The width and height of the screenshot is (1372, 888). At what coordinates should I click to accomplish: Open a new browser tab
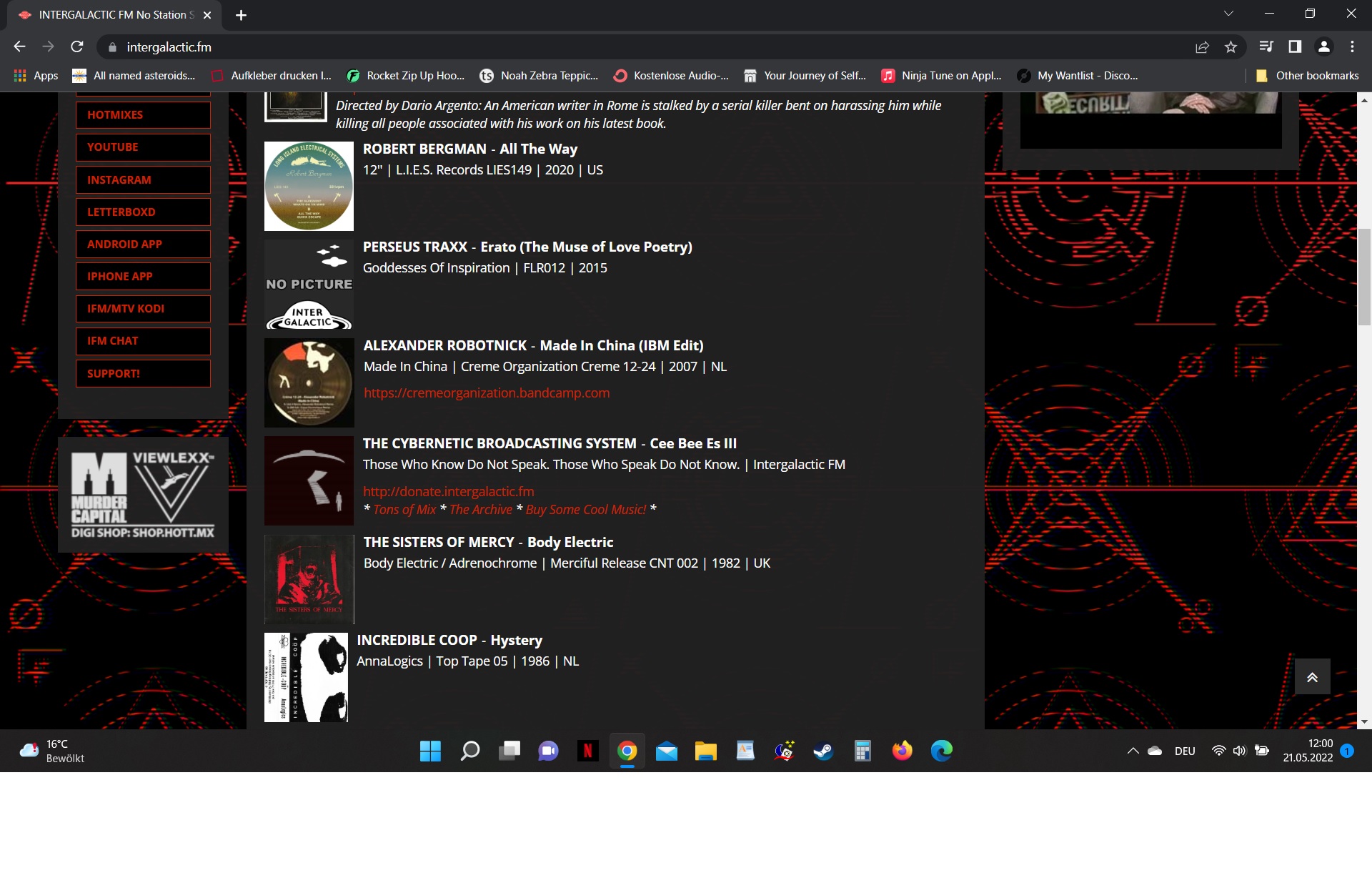coord(241,15)
